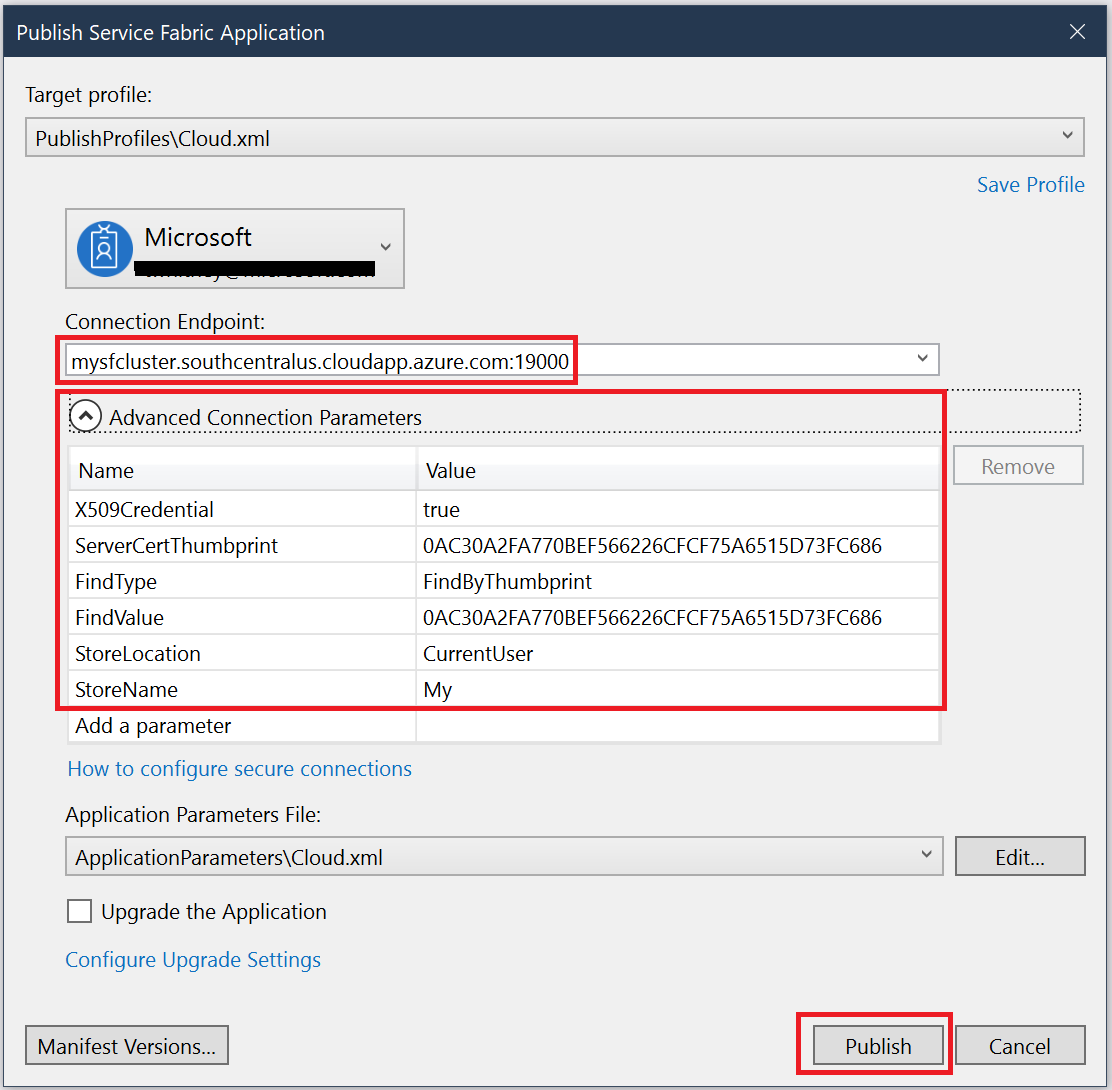
Task: Open the Microsoft account selector chevron
Action: click(x=385, y=247)
